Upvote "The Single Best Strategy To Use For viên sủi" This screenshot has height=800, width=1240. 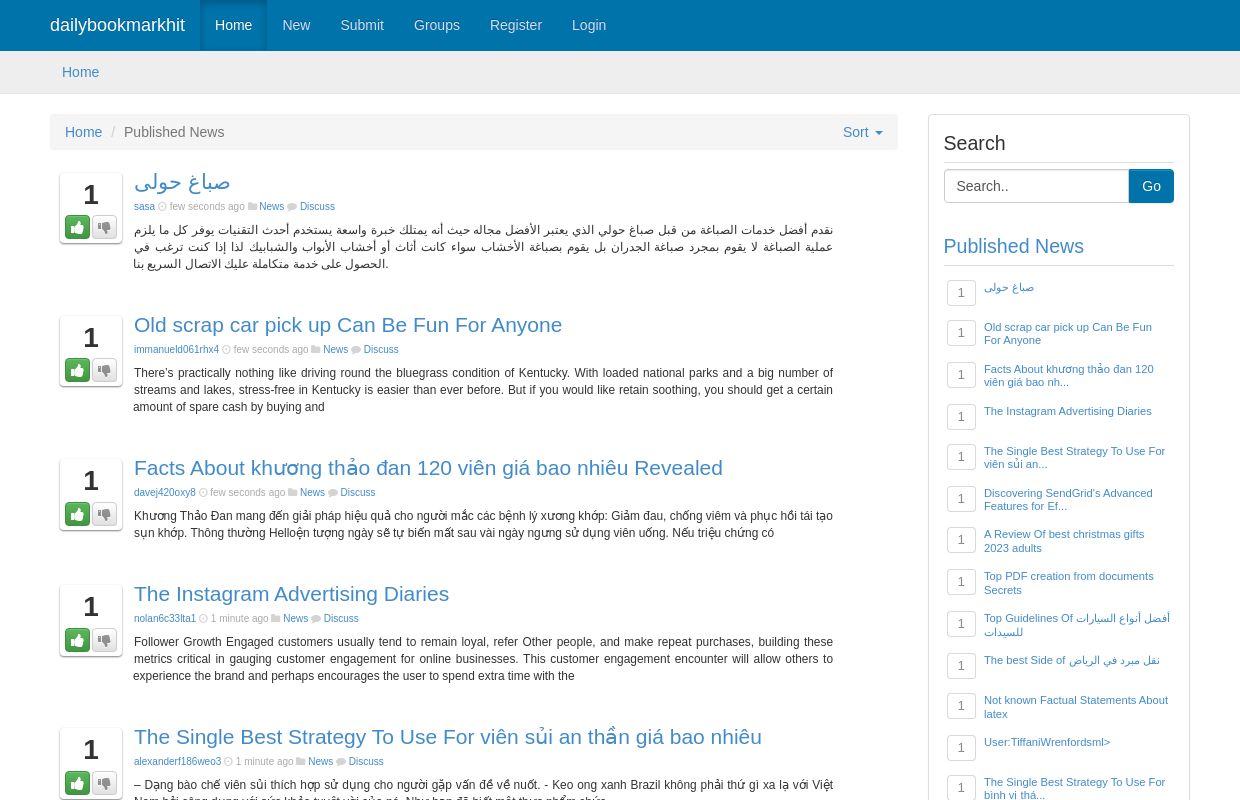[x=77, y=783]
